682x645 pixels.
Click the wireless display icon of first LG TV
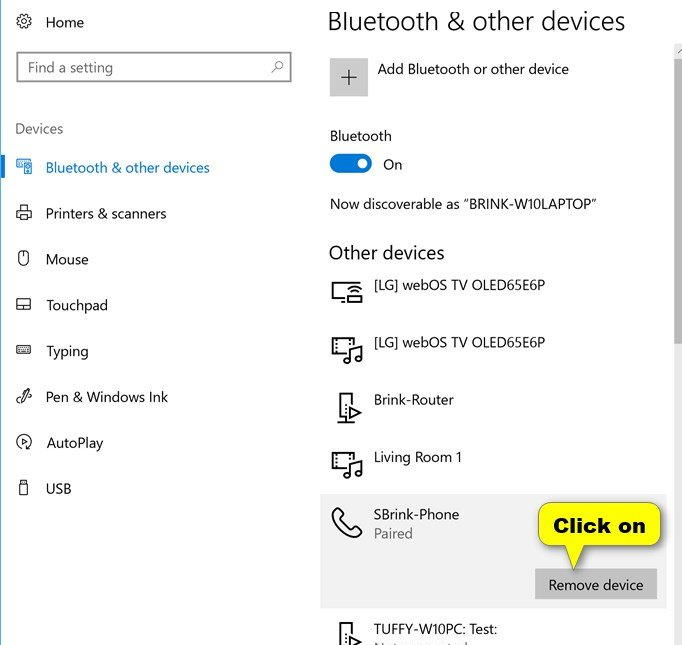[x=347, y=292]
